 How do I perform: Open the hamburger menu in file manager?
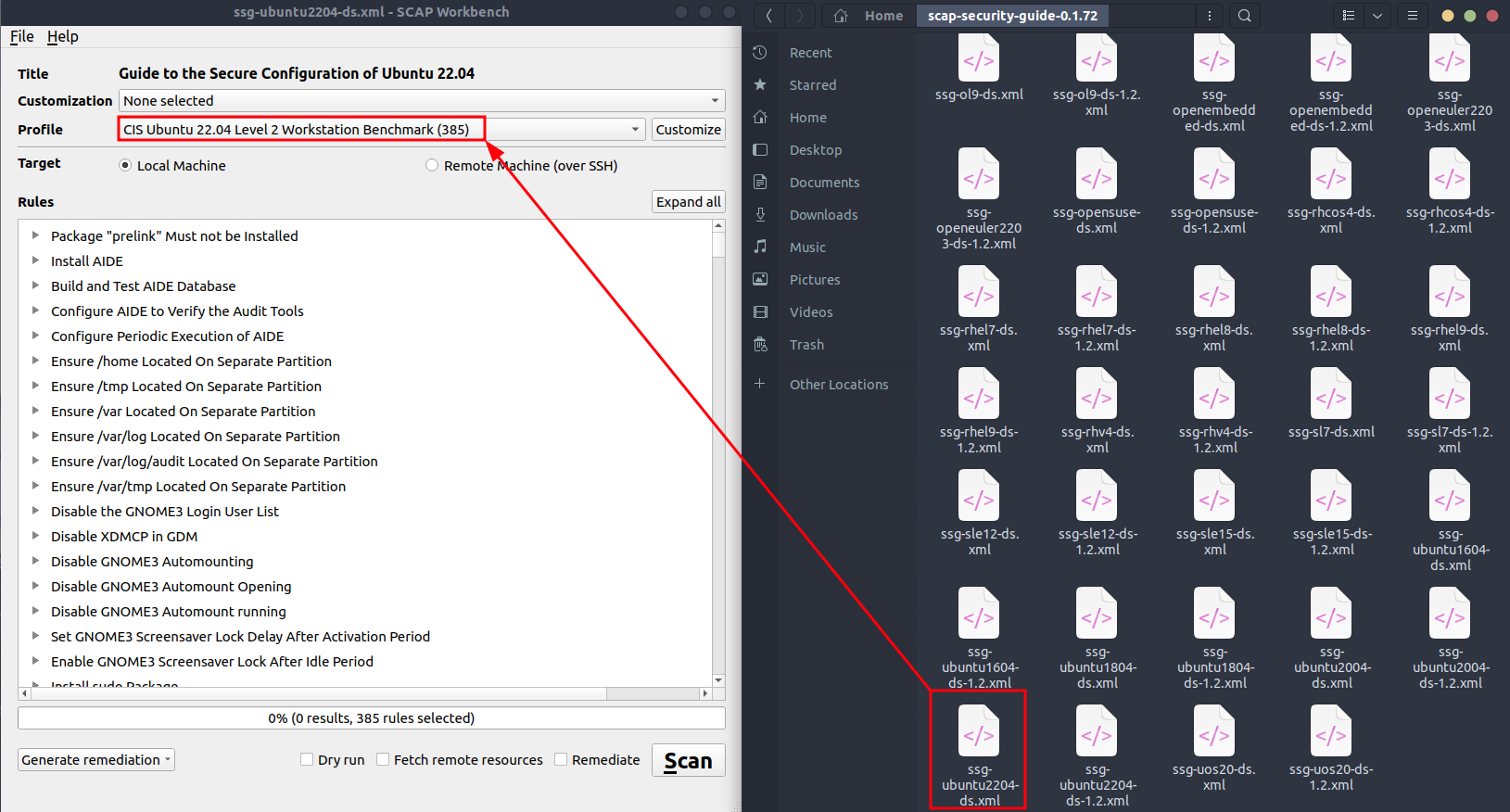[1412, 16]
